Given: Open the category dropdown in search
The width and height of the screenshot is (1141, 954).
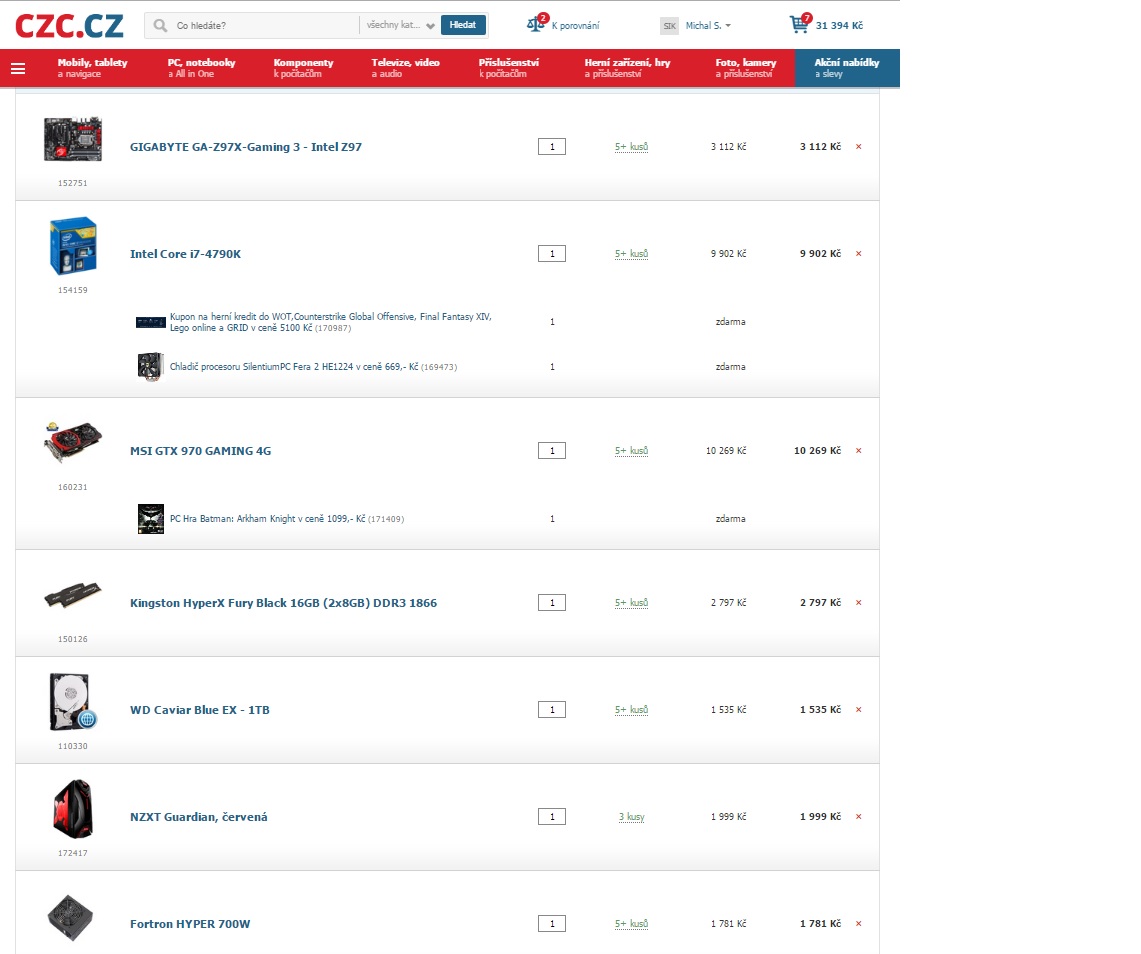Looking at the screenshot, I should pos(400,25).
